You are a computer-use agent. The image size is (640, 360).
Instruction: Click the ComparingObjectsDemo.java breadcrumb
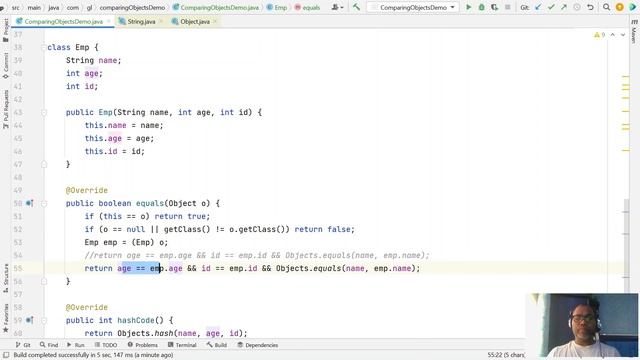216,7
